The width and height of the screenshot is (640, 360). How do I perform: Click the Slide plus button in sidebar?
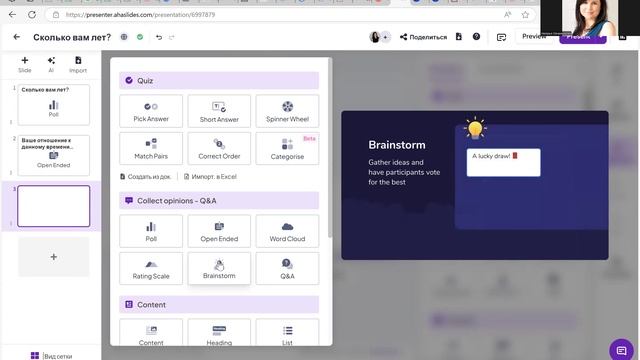click(x=24, y=64)
